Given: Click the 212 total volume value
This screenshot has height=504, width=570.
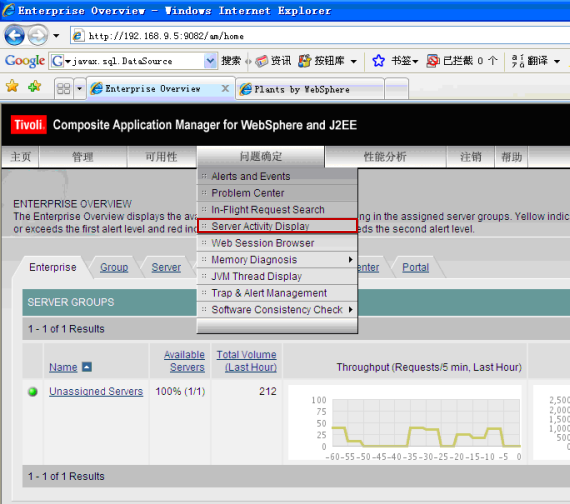Looking at the screenshot, I should pyautogui.click(x=268, y=391).
